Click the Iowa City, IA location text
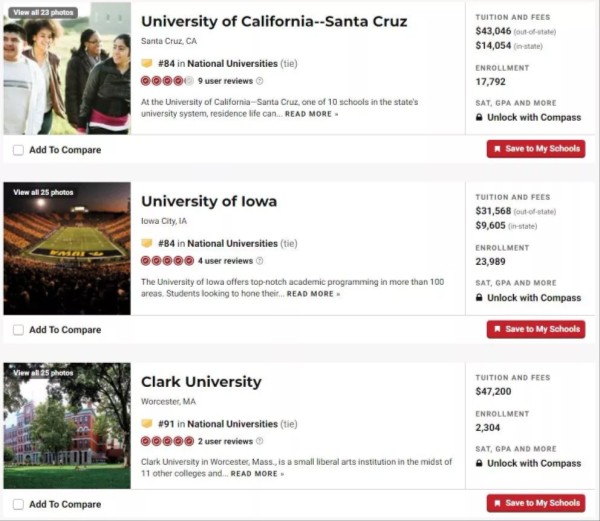The image size is (600, 521). tap(164, 221)
